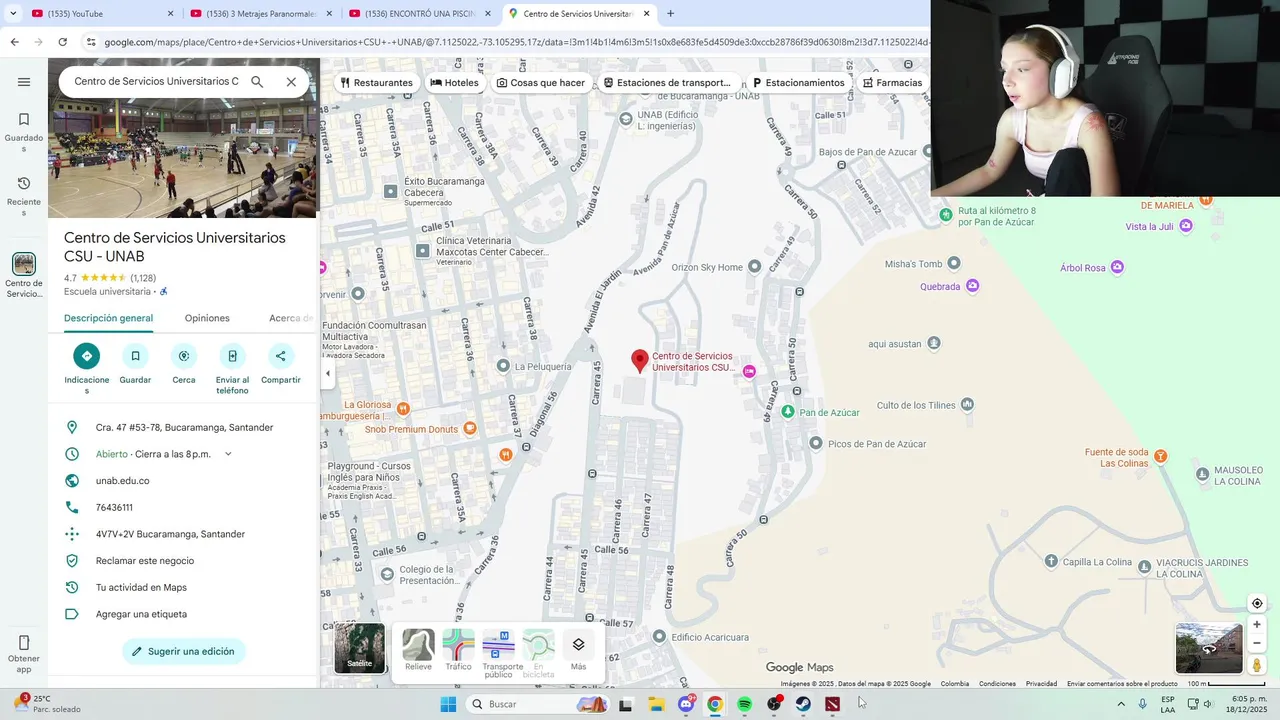The height and width of the screenshot is (720, 1280).
Task: Click the Snob Premium Donuts marker
Action: coord(470,428)
